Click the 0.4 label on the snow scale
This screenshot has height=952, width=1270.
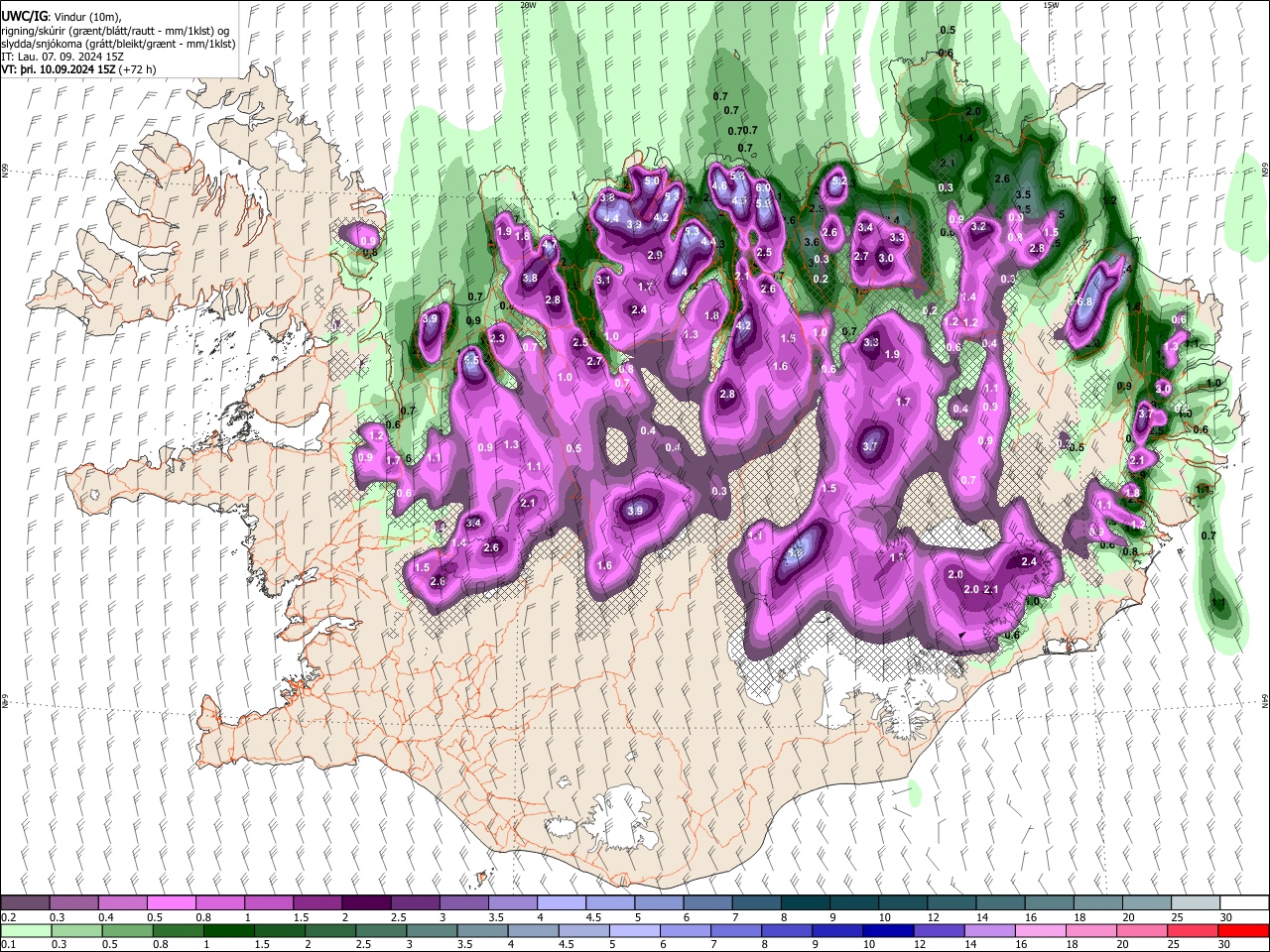(104, 917)
